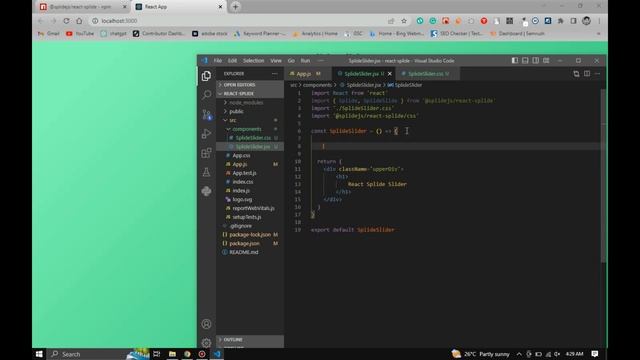Open the Go menu in VS Code
Viewport: 640px width, 360px height.
tap(291, 60)
